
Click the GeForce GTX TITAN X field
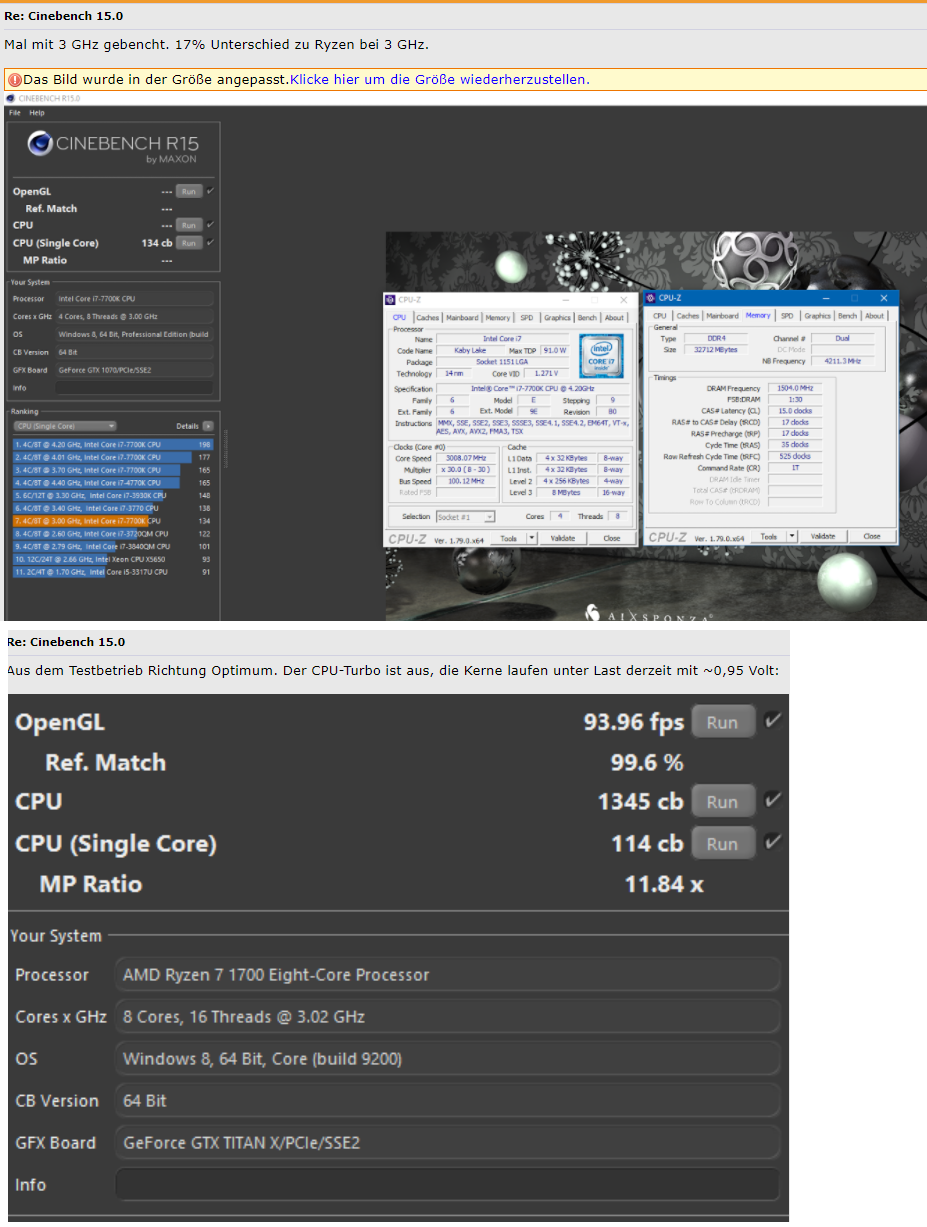(448, 1142)
